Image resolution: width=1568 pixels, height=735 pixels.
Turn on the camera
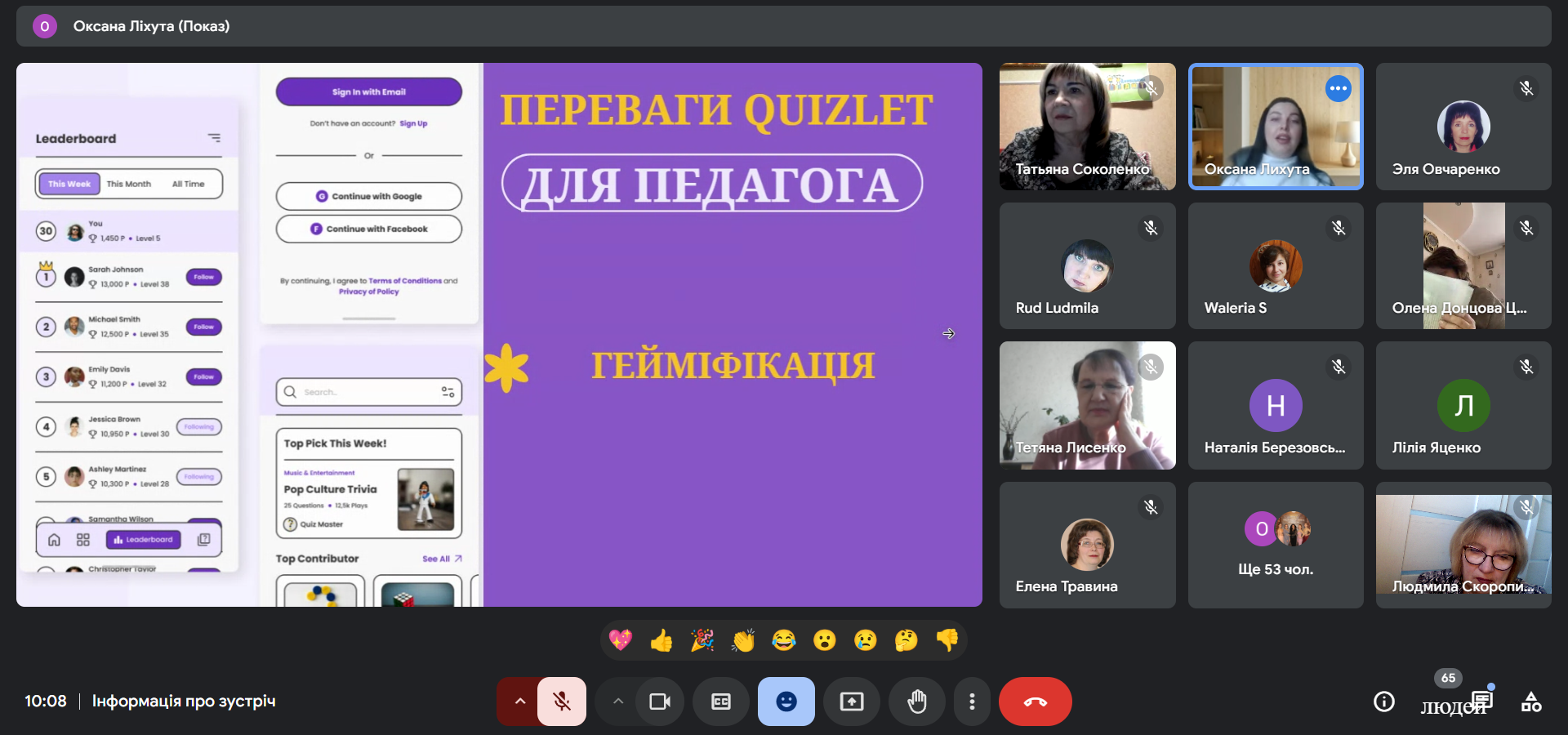[659, 702]
